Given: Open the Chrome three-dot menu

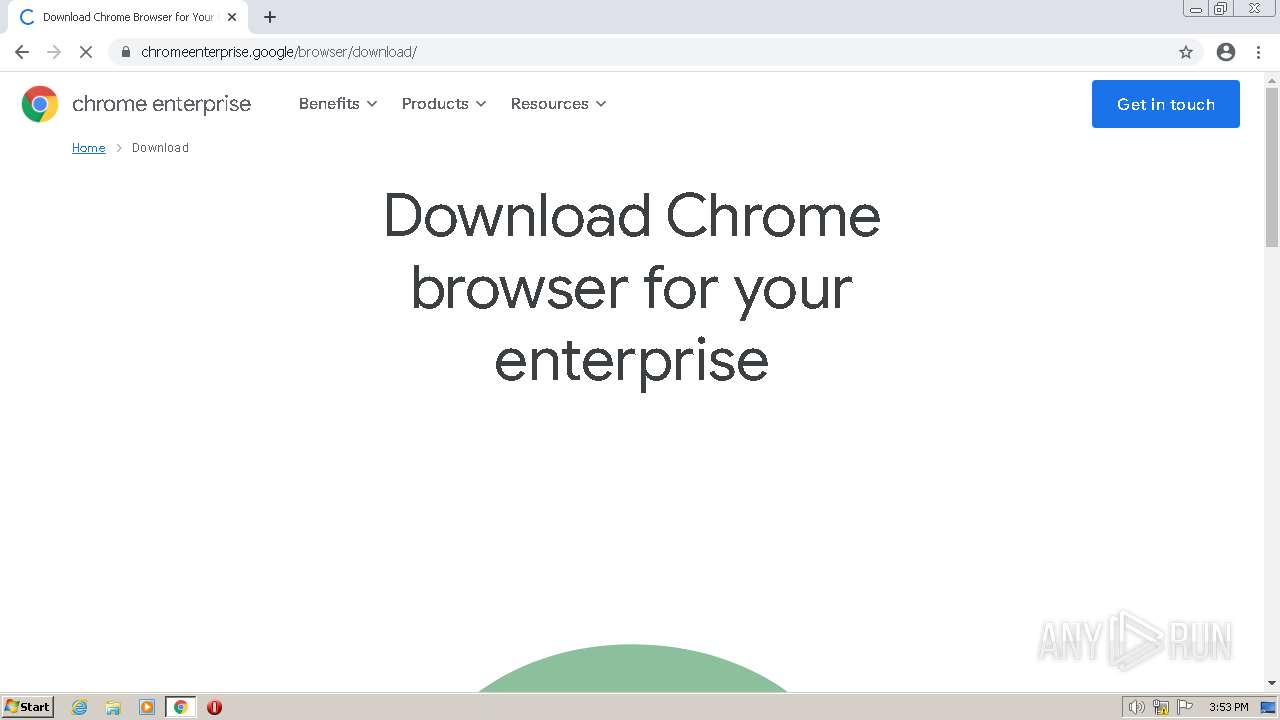Looking at the screenshot, I should [x=1258, y=52].
